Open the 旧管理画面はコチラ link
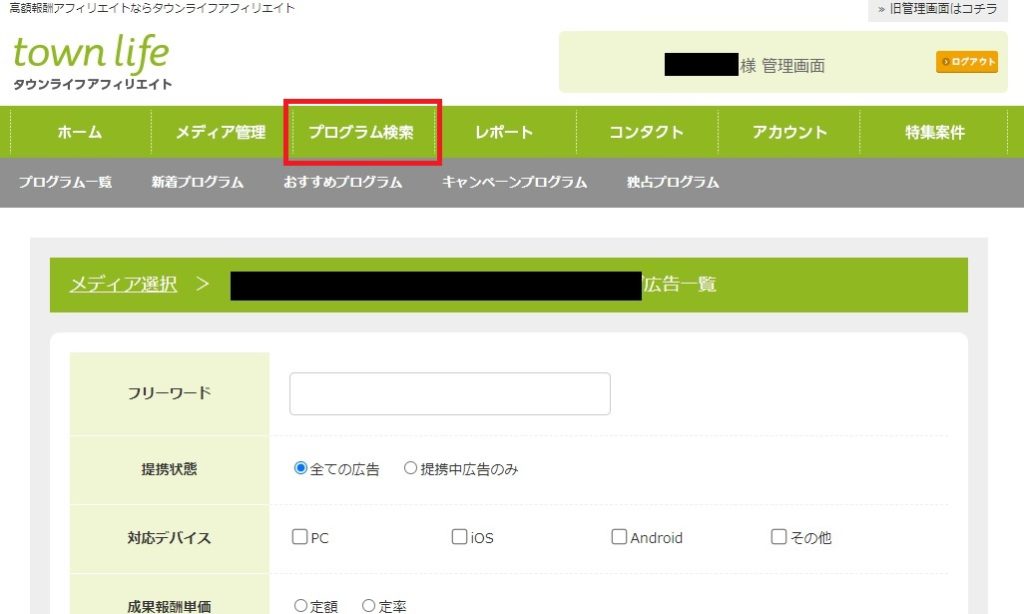 point(938,9)
